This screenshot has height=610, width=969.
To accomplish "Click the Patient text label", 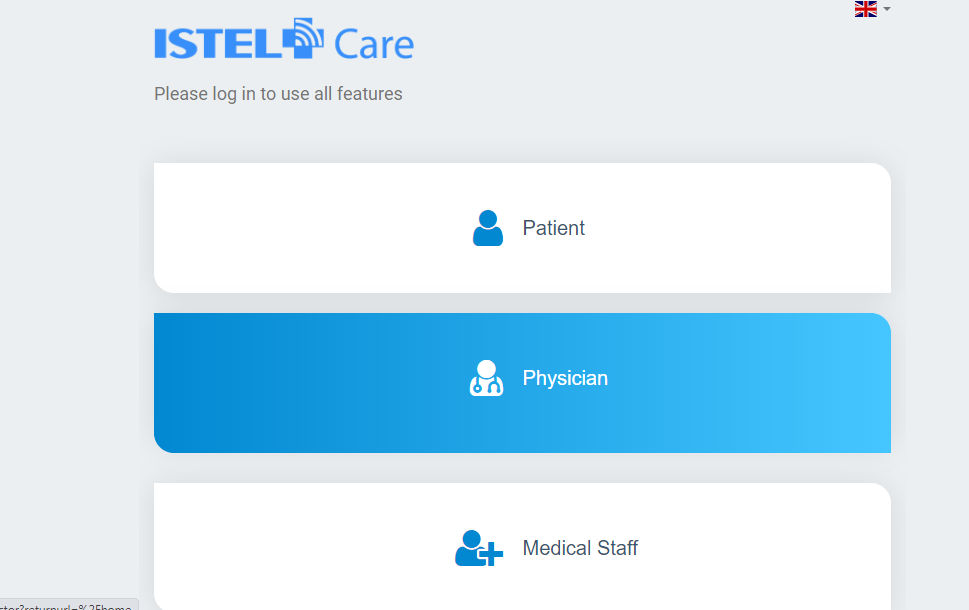I will tap(554, 228).
